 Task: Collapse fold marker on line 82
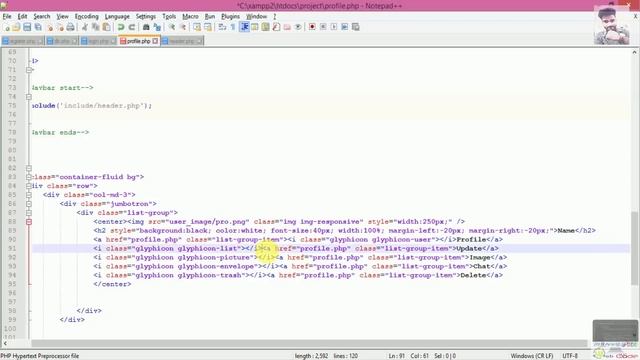[29, 168]
